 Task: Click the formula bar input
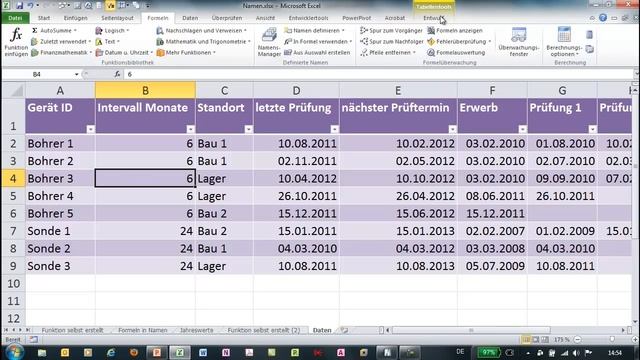[x=378, y=74]
